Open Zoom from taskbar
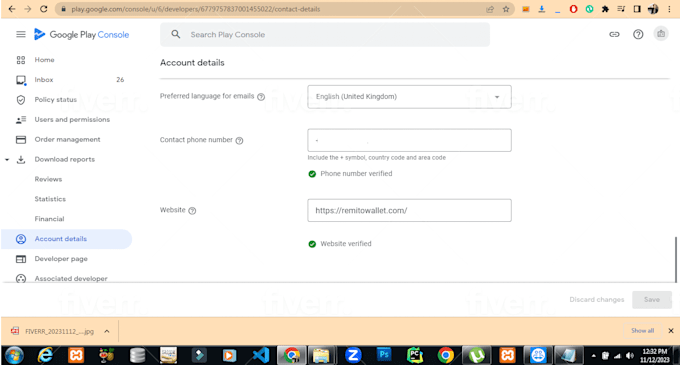The height and width of the screenshot is (365, 680). coord(353,355)
